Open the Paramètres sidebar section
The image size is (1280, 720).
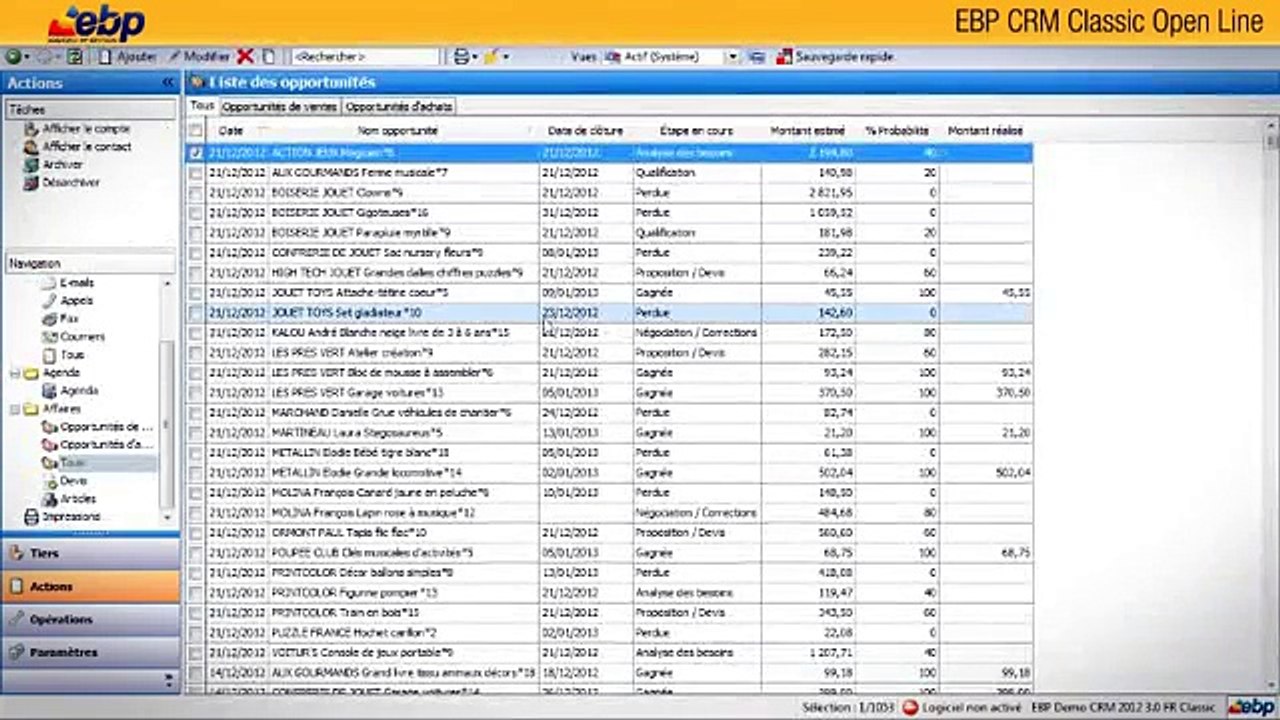click(90, 652)
